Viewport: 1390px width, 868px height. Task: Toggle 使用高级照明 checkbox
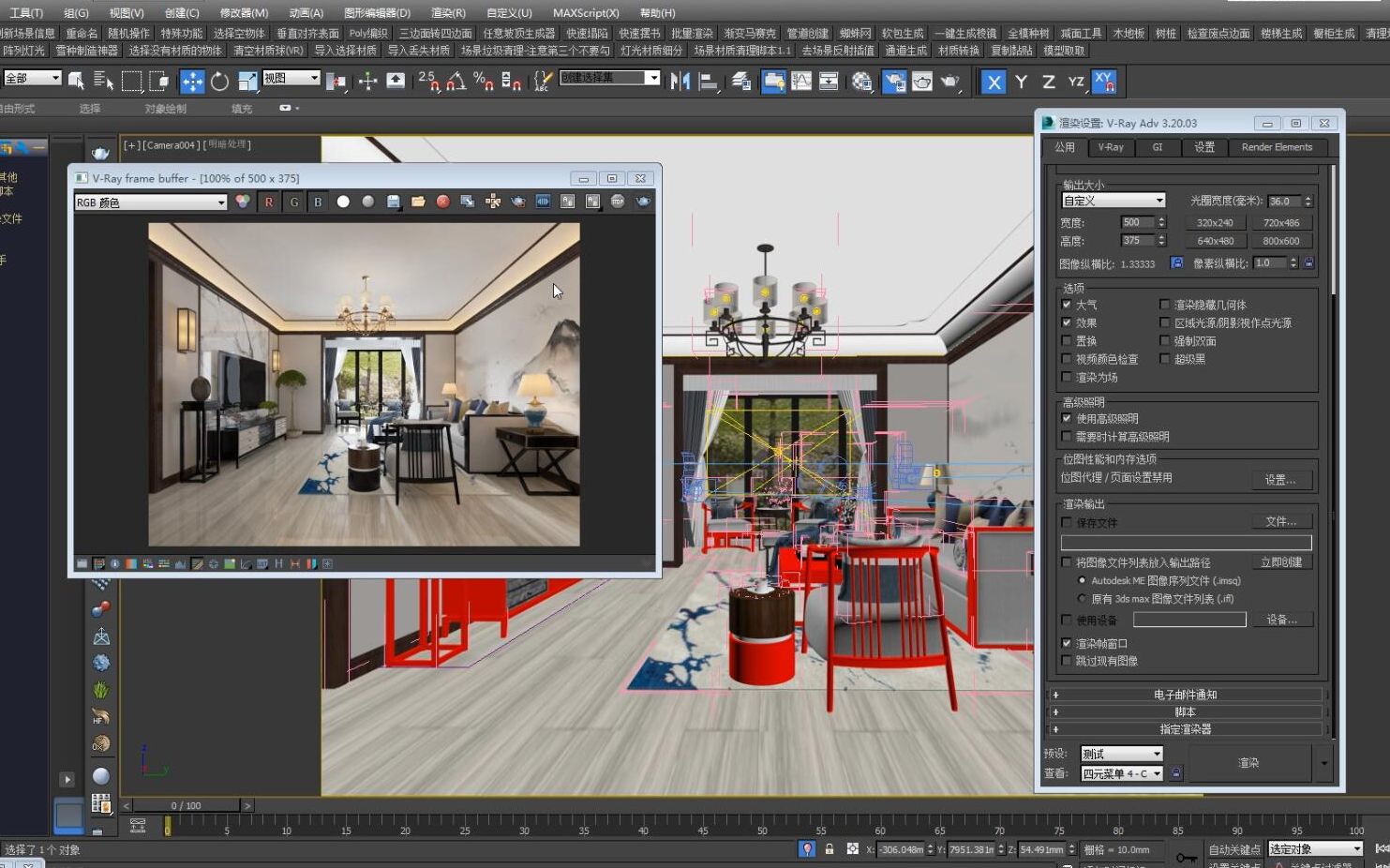click(1066, 418)
